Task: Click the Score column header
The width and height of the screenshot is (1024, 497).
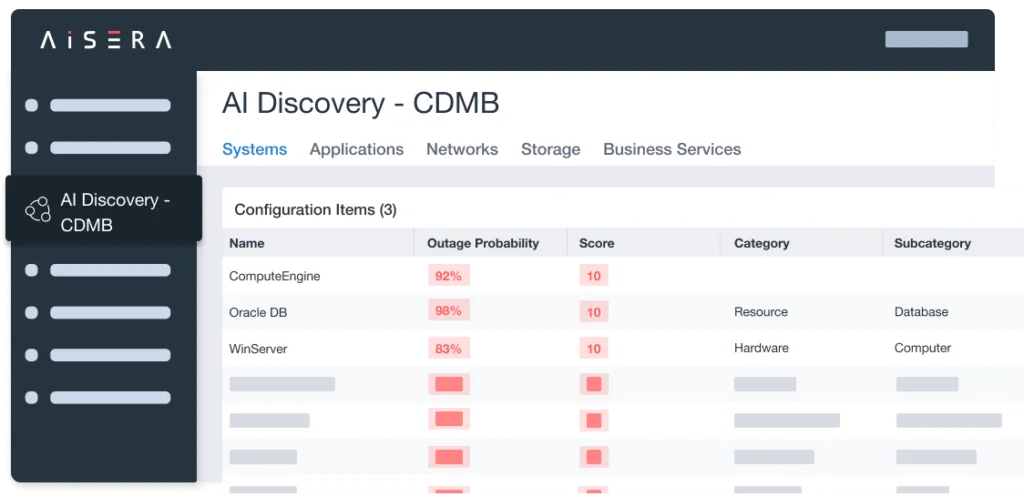Action: click(x=596, y=243)
